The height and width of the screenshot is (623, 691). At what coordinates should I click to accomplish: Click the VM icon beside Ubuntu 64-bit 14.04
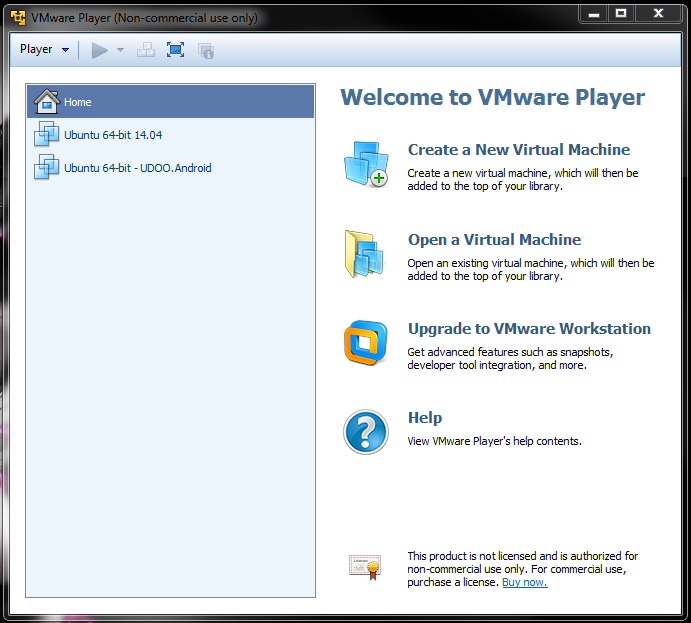(46, 134)
